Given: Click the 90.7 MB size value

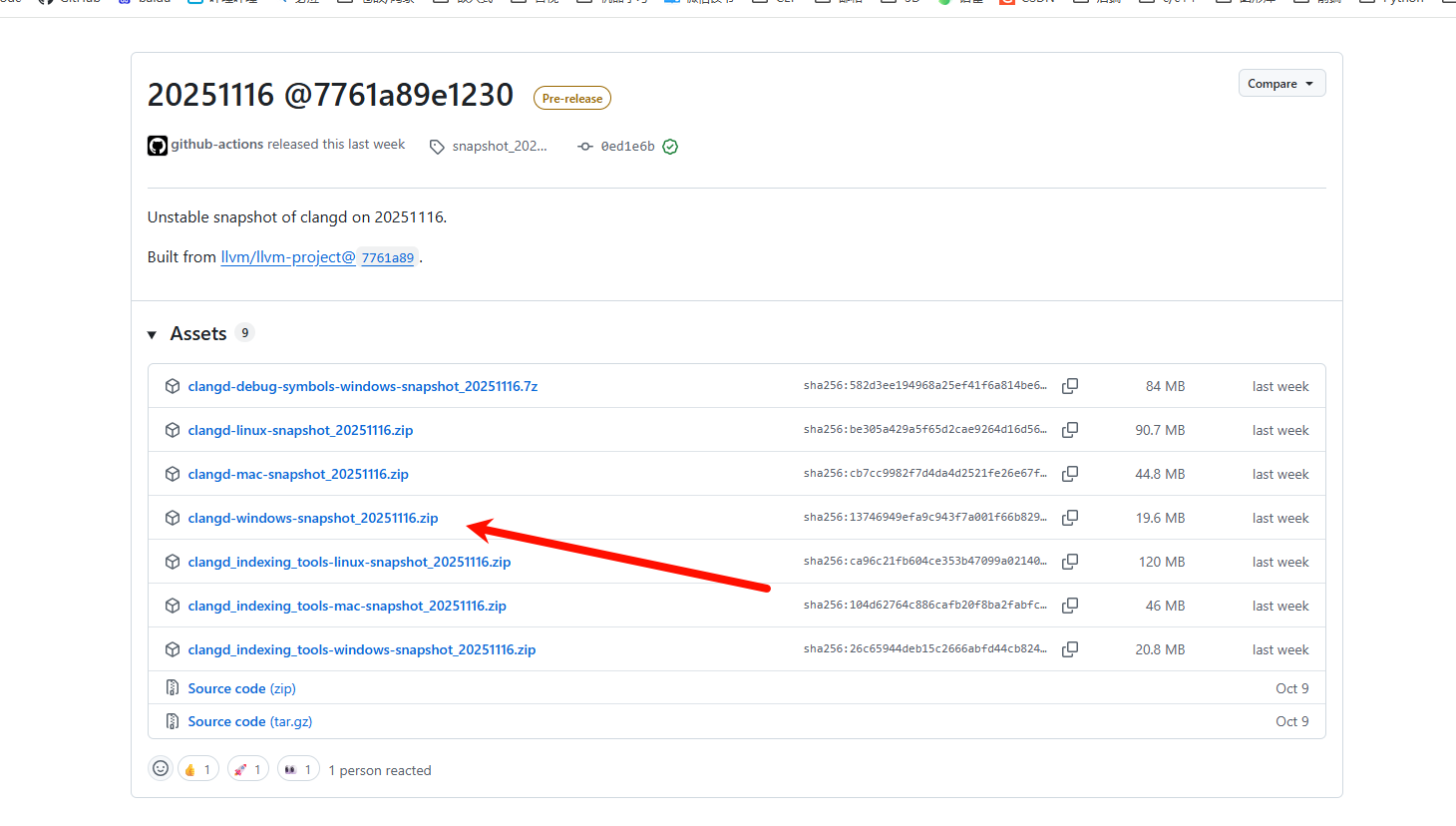Looking at the screenshot, I should click(x=1160, y=430).
